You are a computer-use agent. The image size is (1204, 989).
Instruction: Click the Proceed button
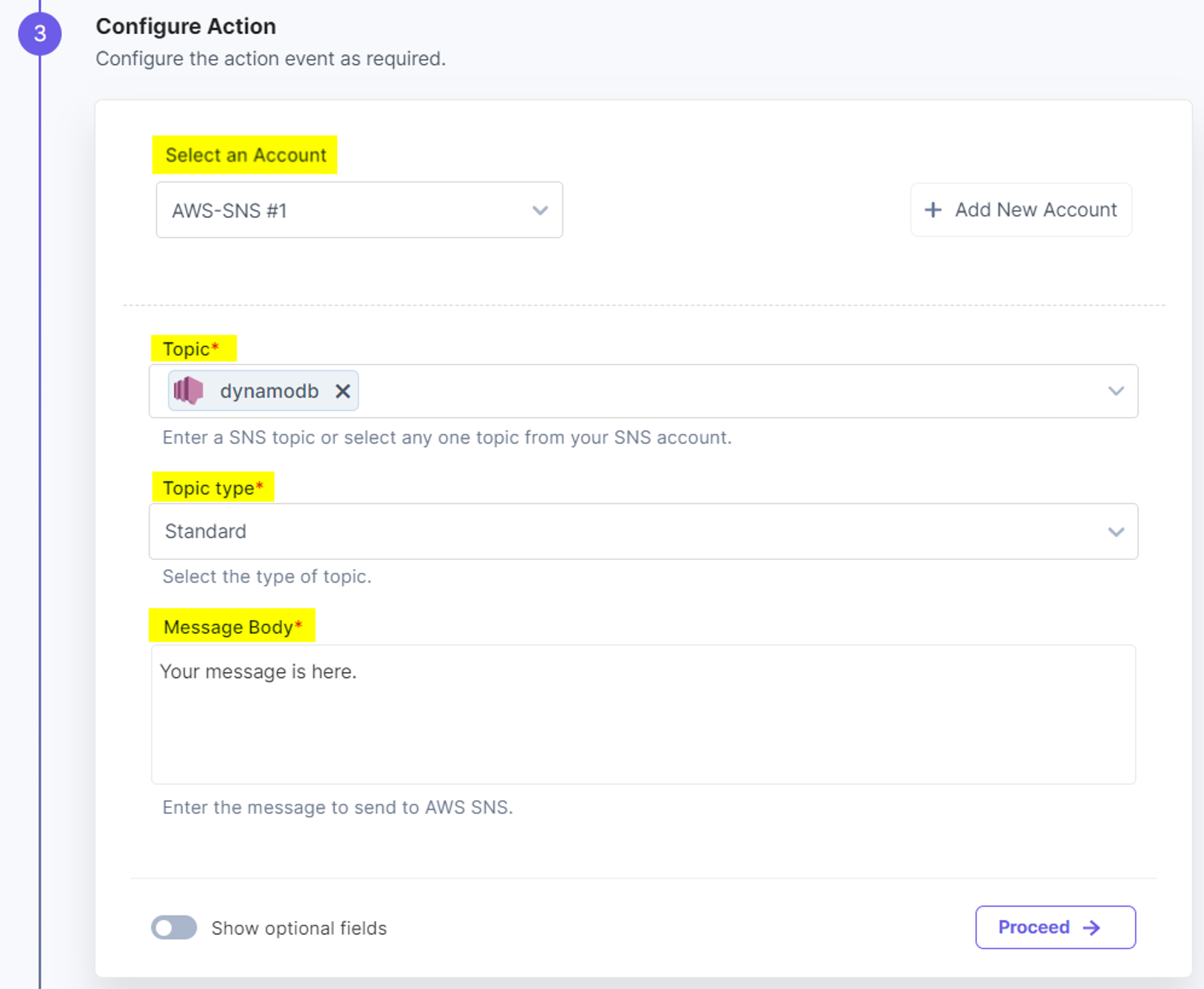coord(1055,927)
